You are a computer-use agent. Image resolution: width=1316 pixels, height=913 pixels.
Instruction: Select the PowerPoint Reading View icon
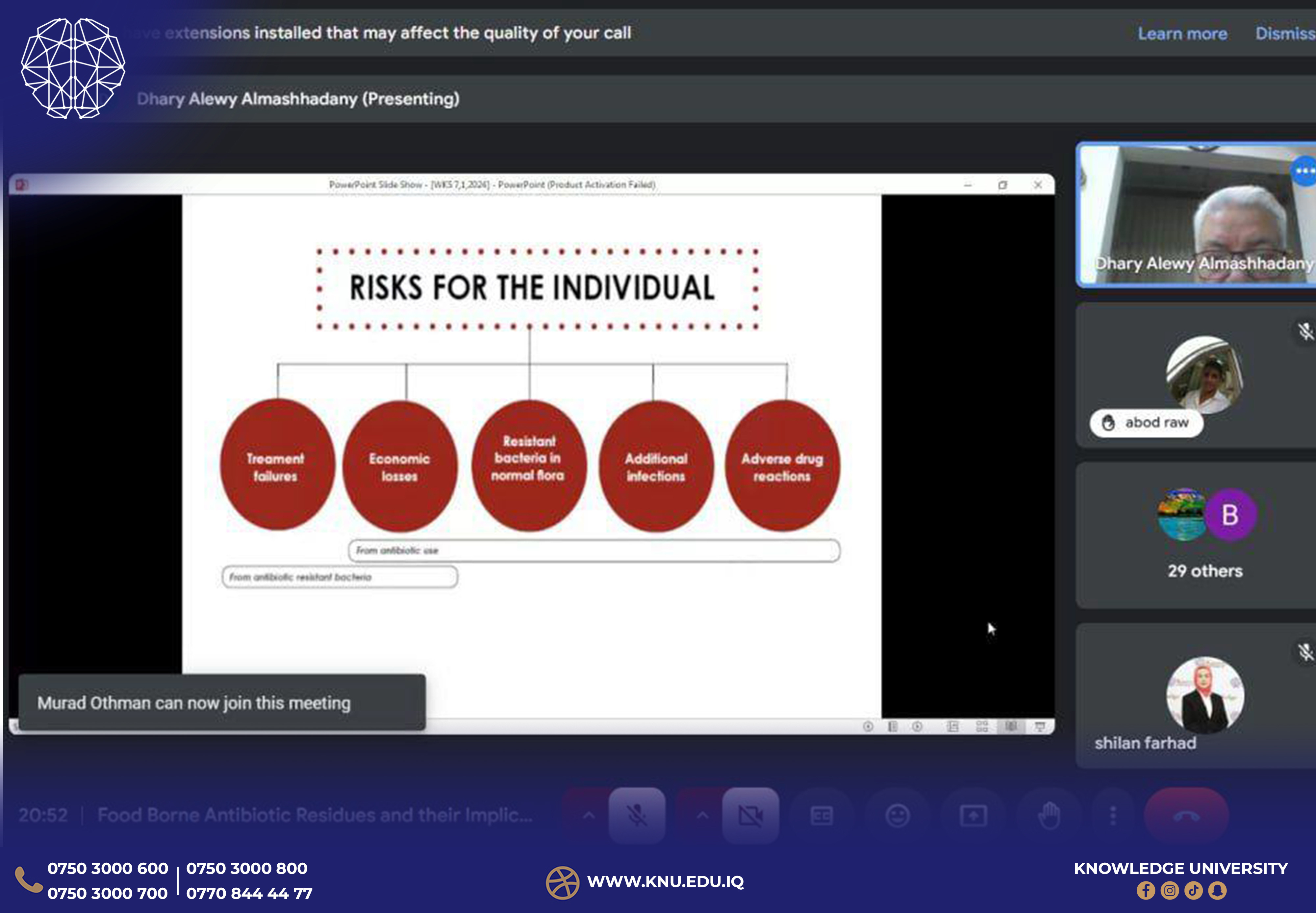pyautogui.click(x=1011, y=726)
